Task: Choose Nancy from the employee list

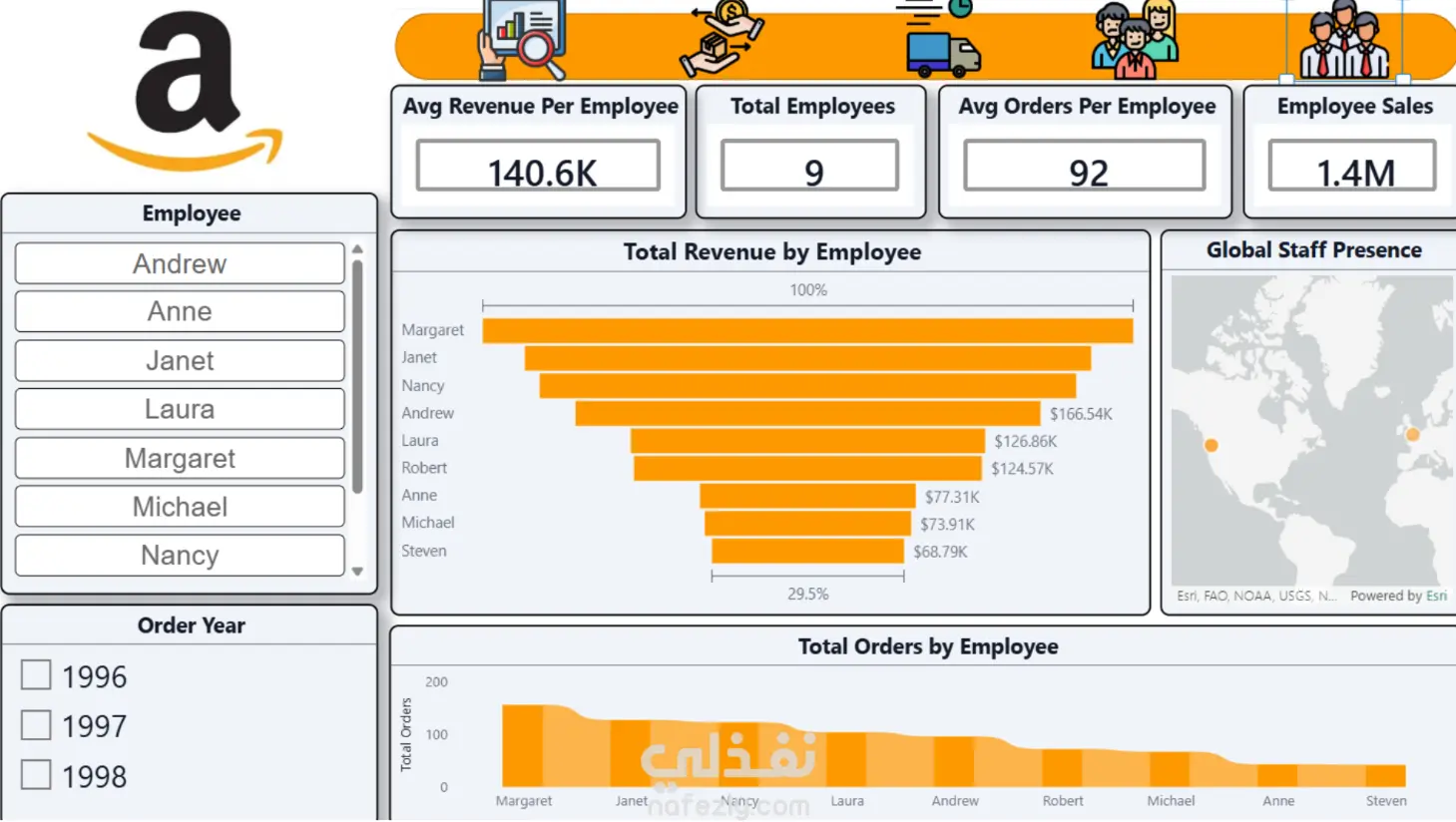Action: 180,555
